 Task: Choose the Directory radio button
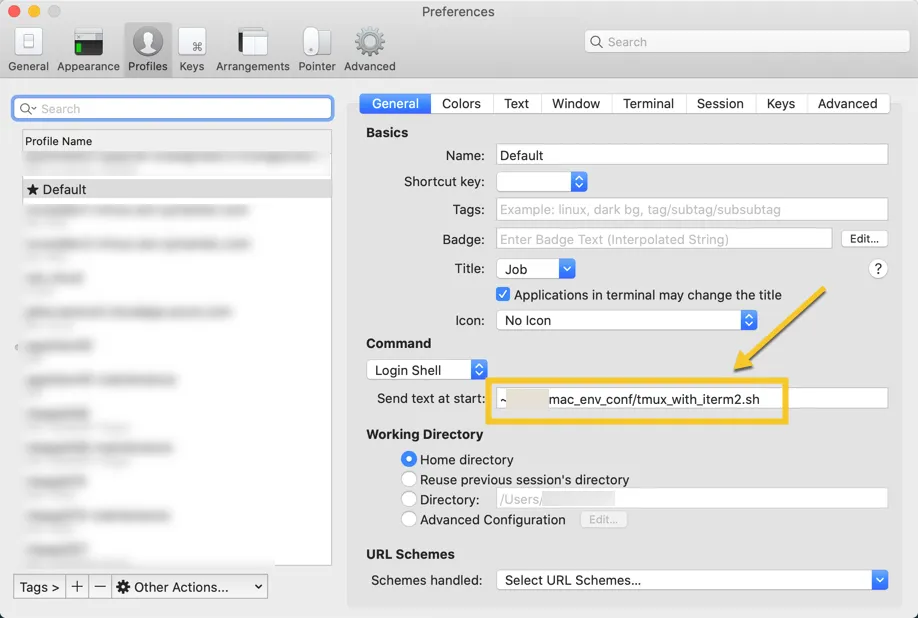tap(409, 500)
